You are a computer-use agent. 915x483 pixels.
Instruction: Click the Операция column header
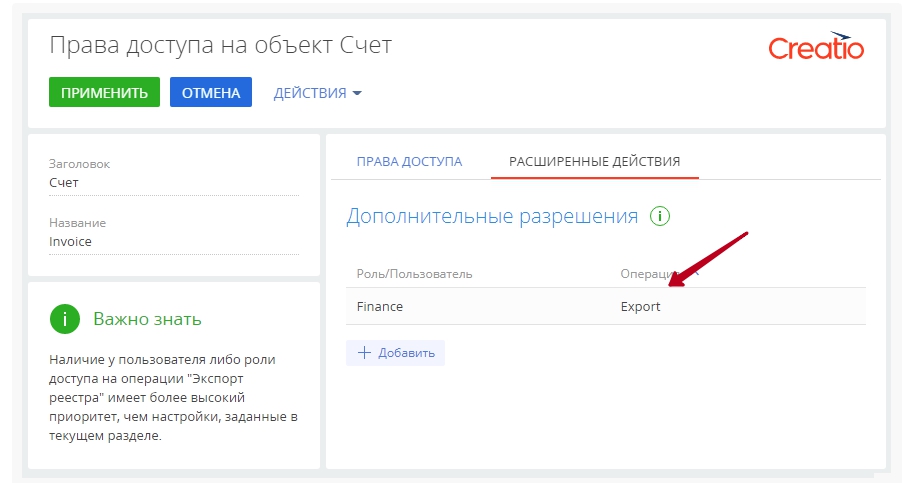tap(648, 273)
